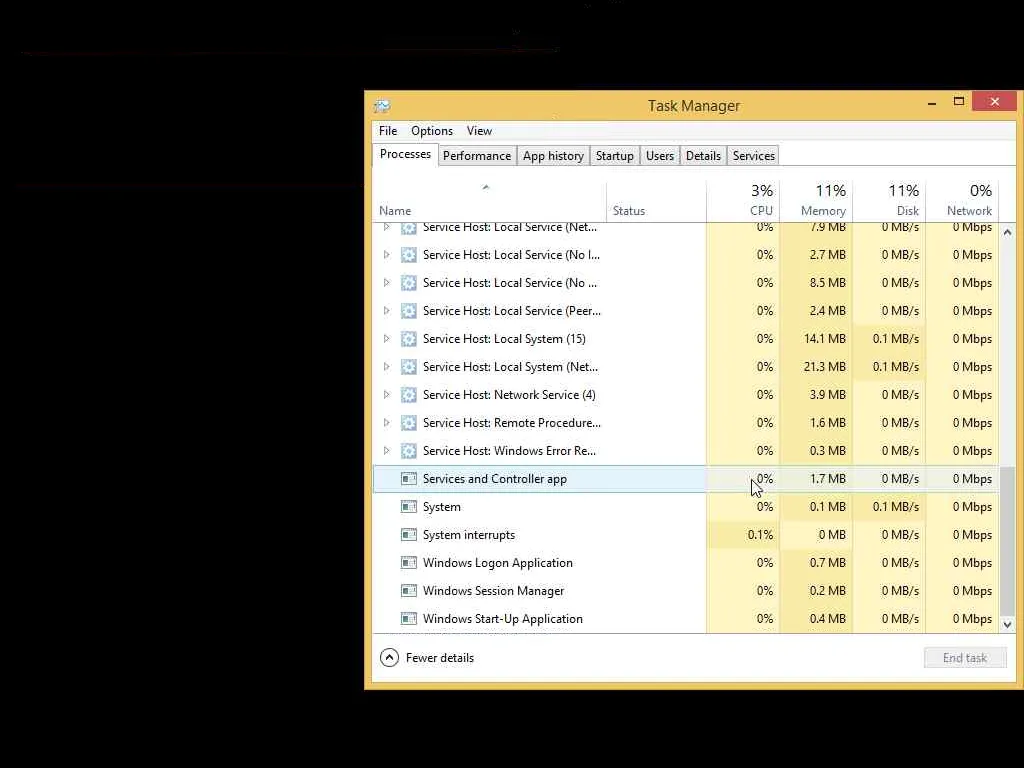Viewport: 1024px width, 768px height.
Task: Open the View menu
Action: click(x=479, y=131)
